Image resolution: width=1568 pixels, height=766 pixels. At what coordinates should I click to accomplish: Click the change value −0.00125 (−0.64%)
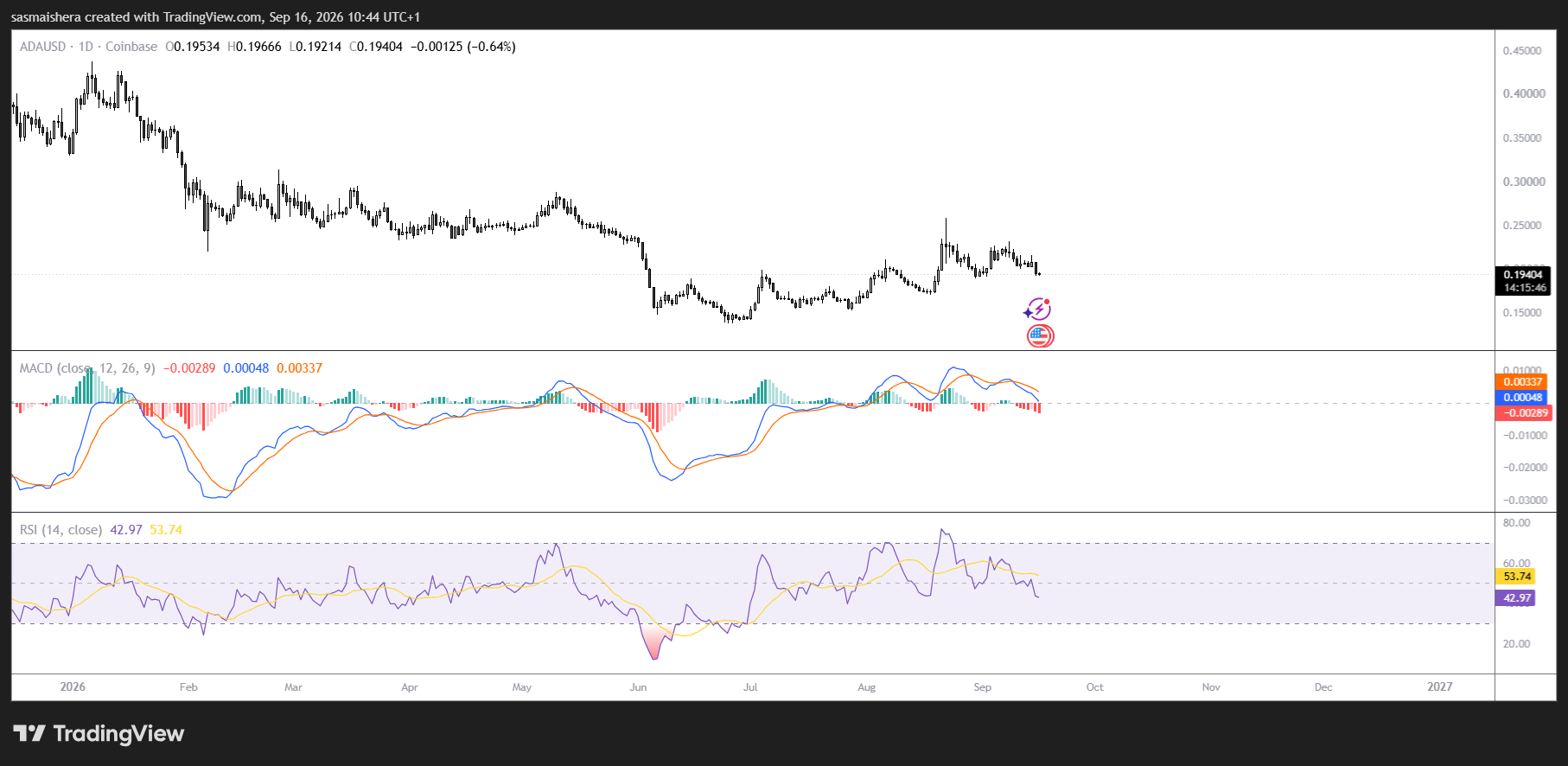(x=462, y=47)
